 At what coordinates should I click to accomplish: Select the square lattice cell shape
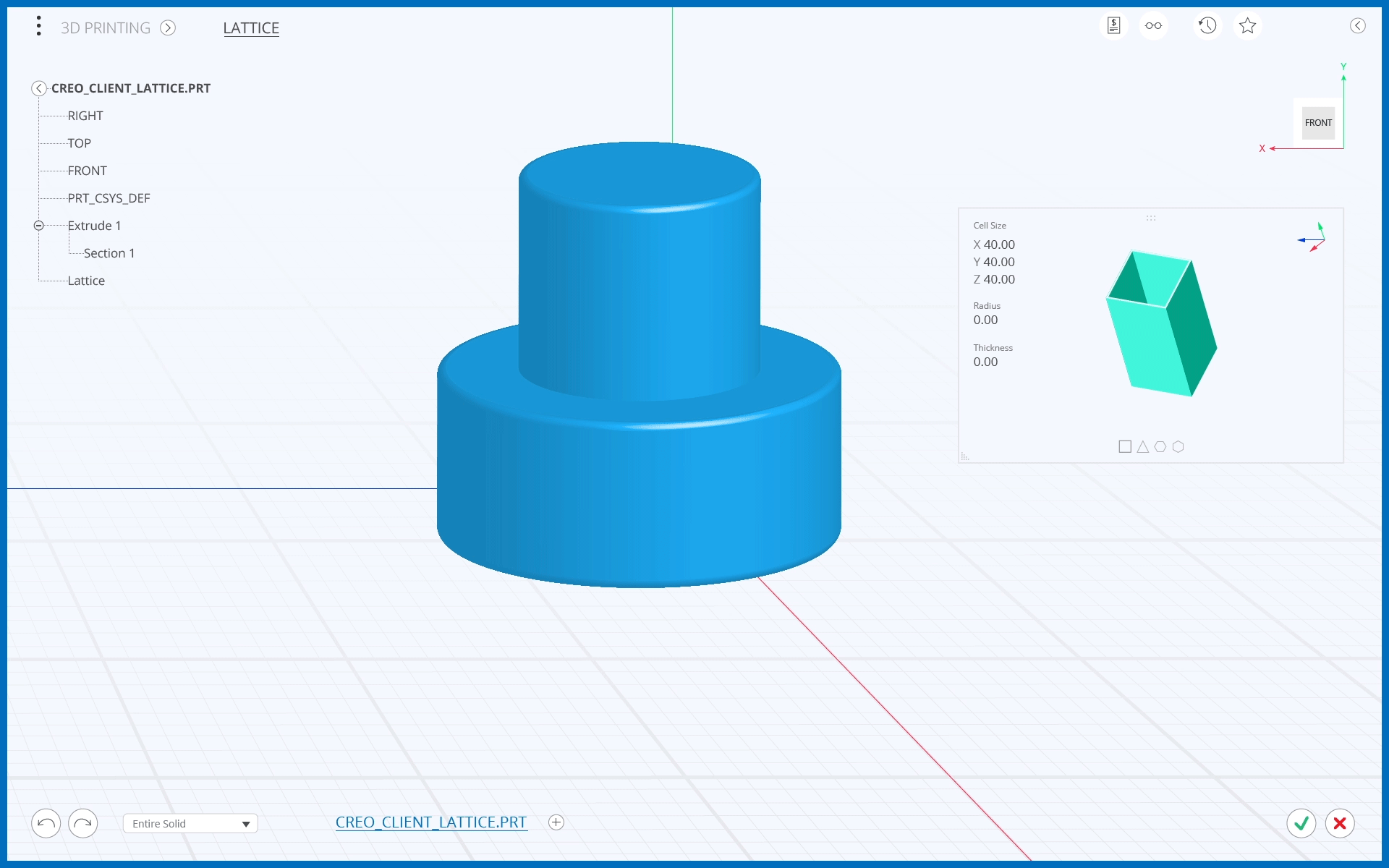tap(1125, 446)
